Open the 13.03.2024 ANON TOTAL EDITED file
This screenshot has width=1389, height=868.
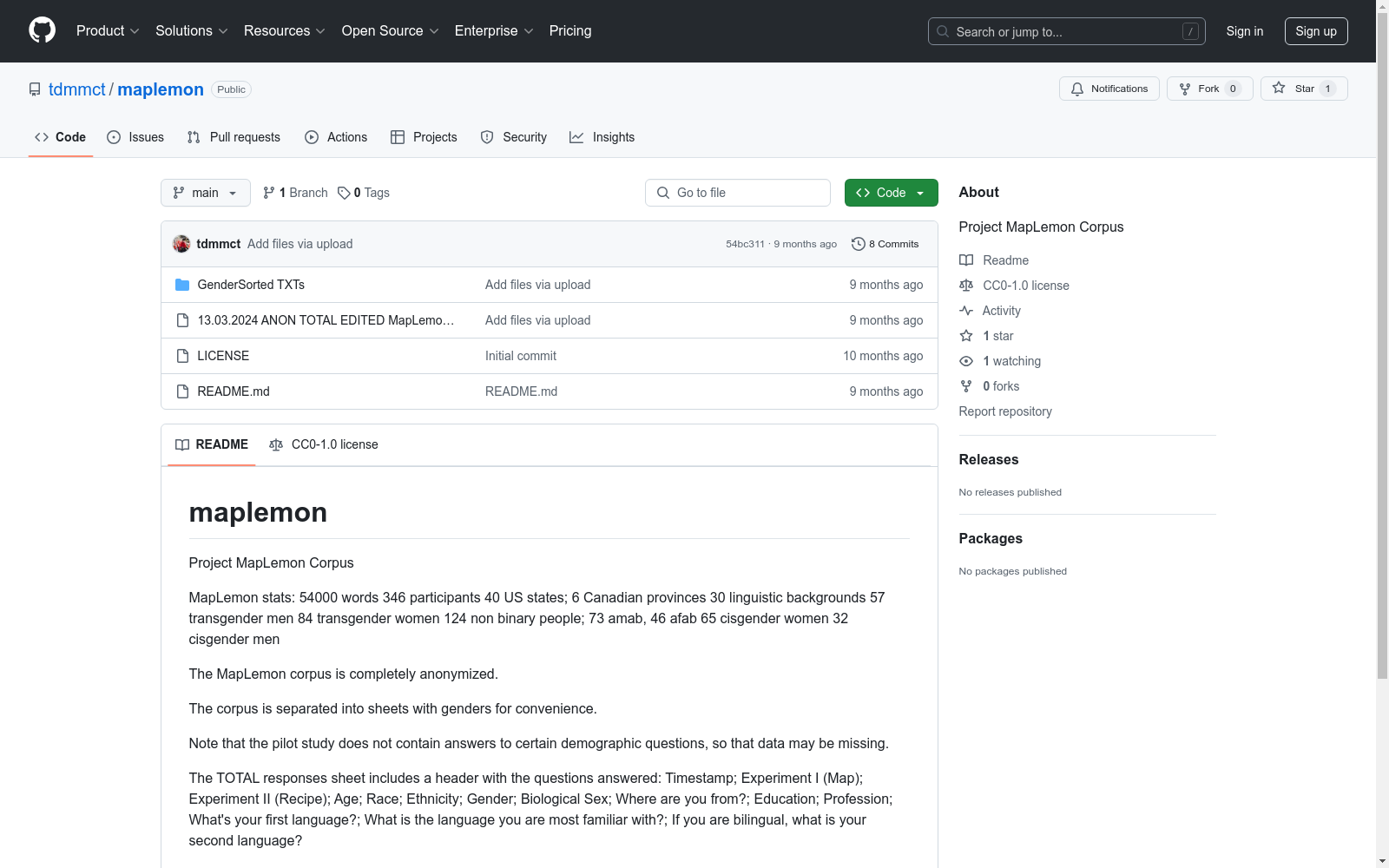326,320
